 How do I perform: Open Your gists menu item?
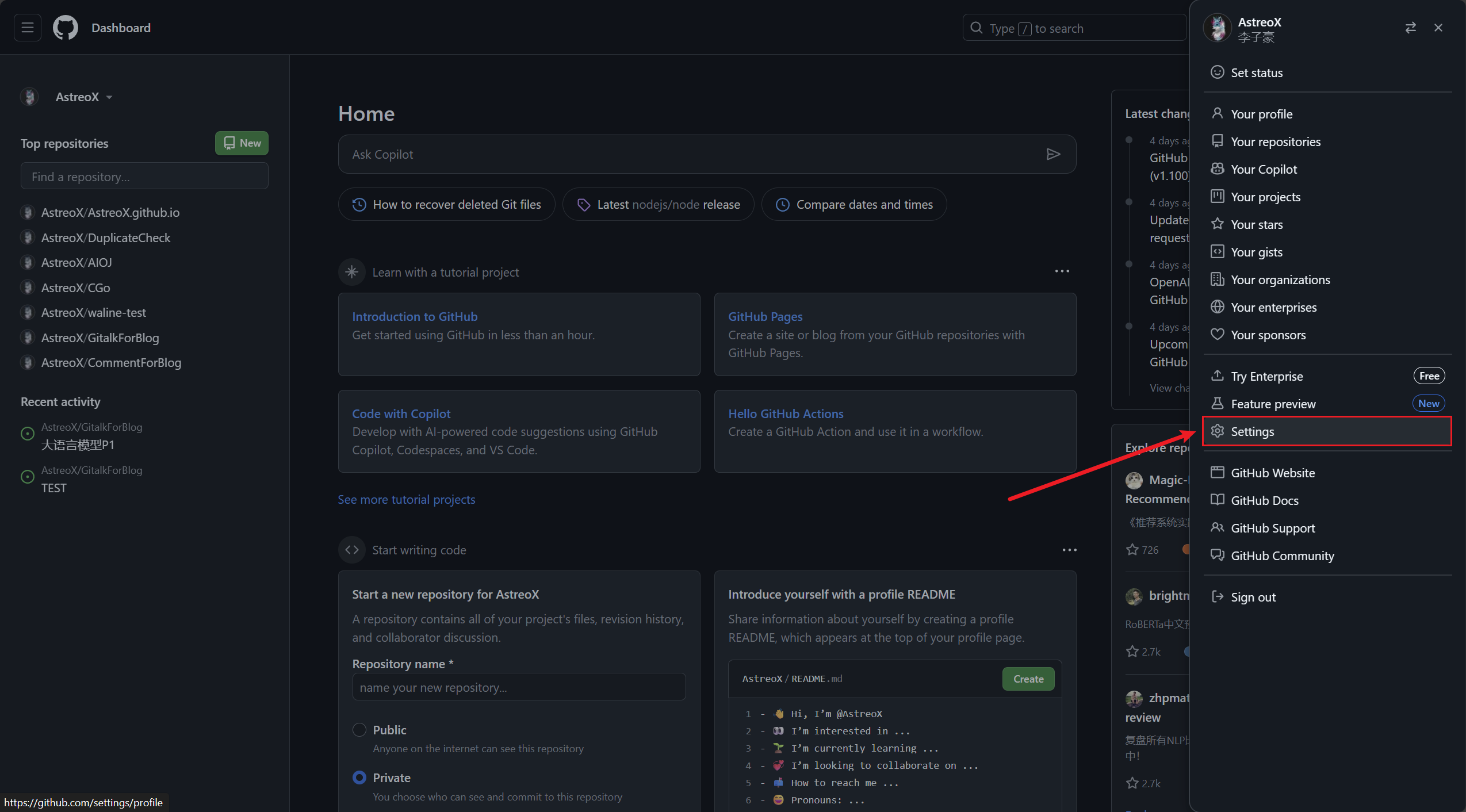coord(1327,252)
